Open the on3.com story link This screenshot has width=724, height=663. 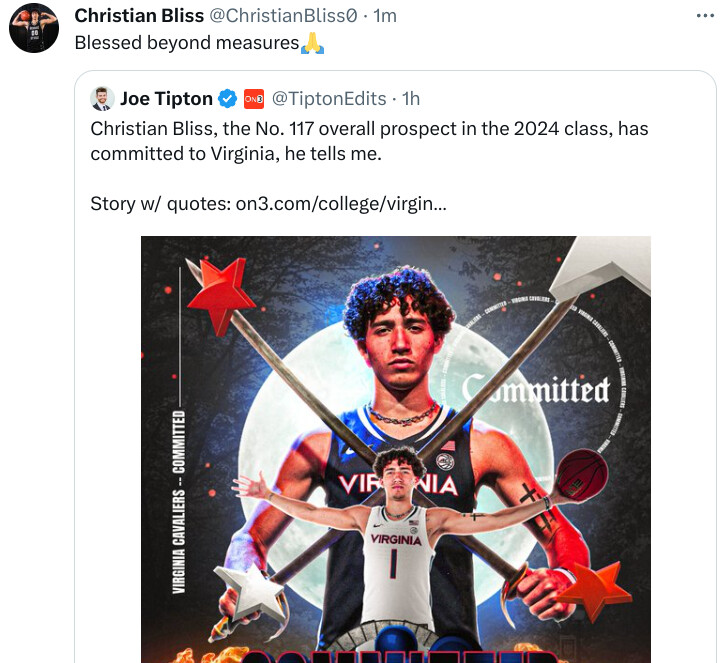click(x=340, y=204)
